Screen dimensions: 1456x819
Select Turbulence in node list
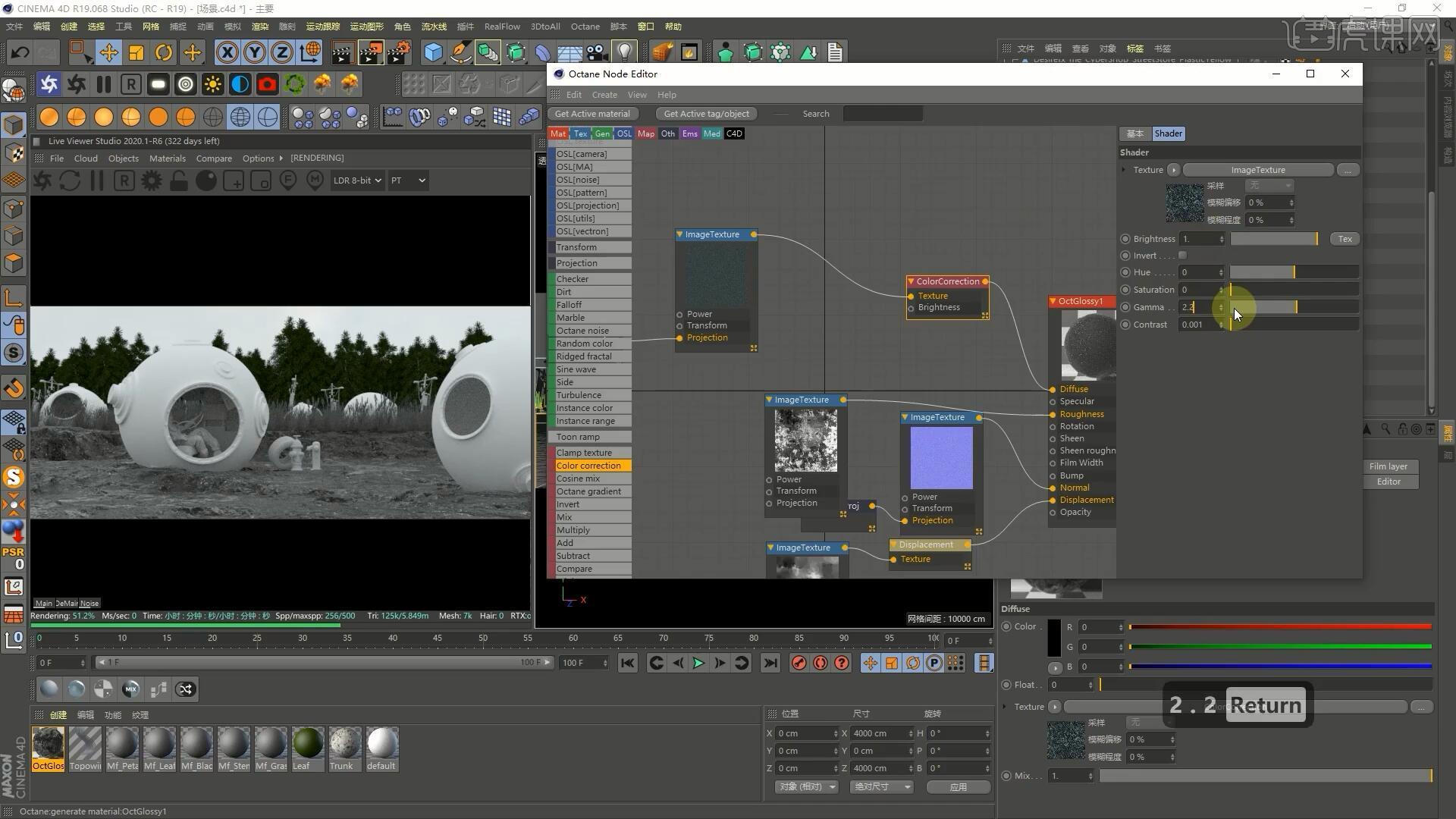pyautogui.click(x=589, y=395)
